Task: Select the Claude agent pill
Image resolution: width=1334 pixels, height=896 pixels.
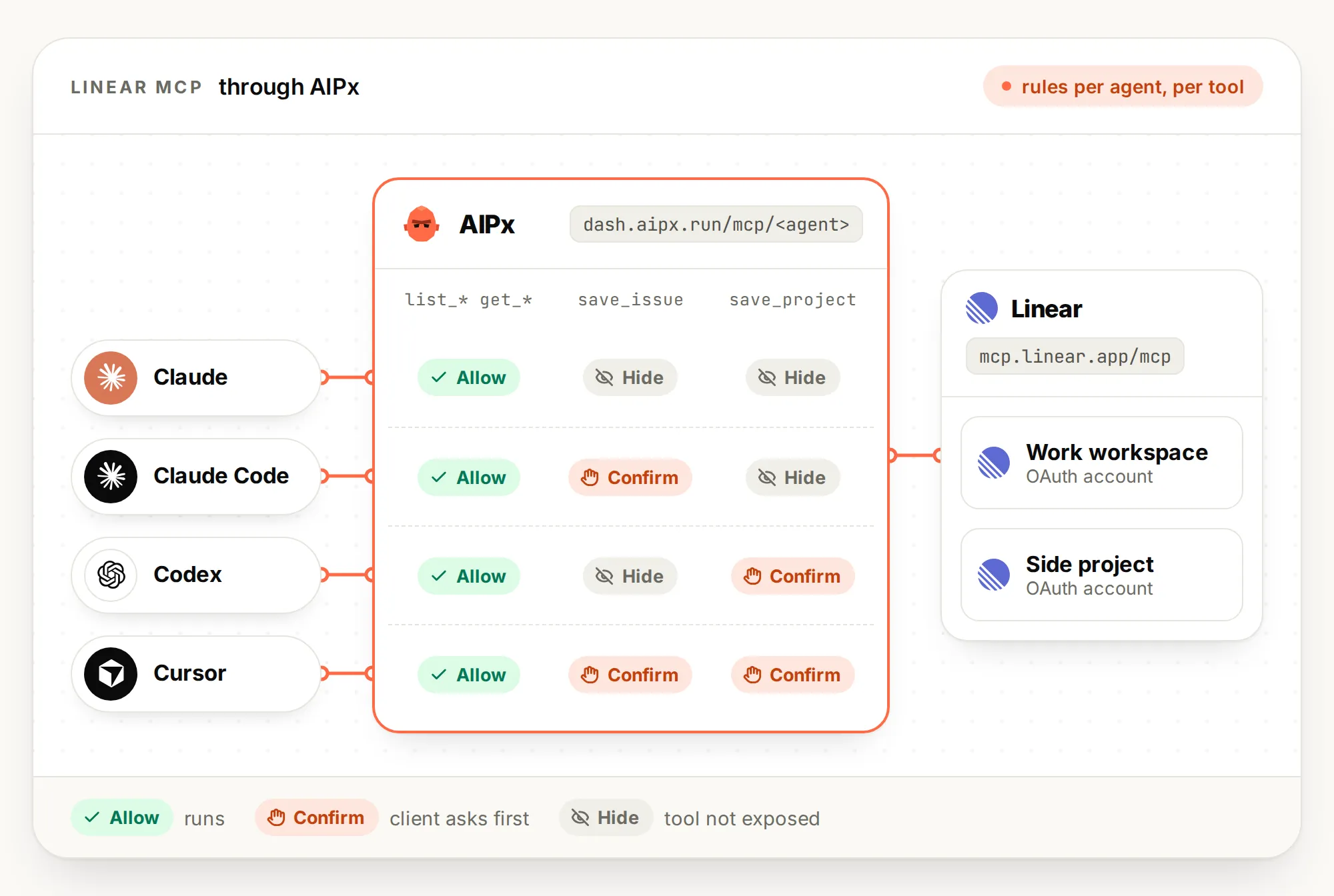Action: coord(196,378)
